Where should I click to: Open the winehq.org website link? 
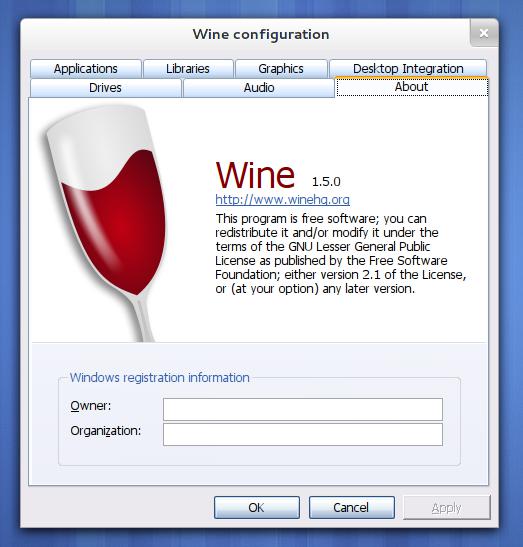(283, 200)
